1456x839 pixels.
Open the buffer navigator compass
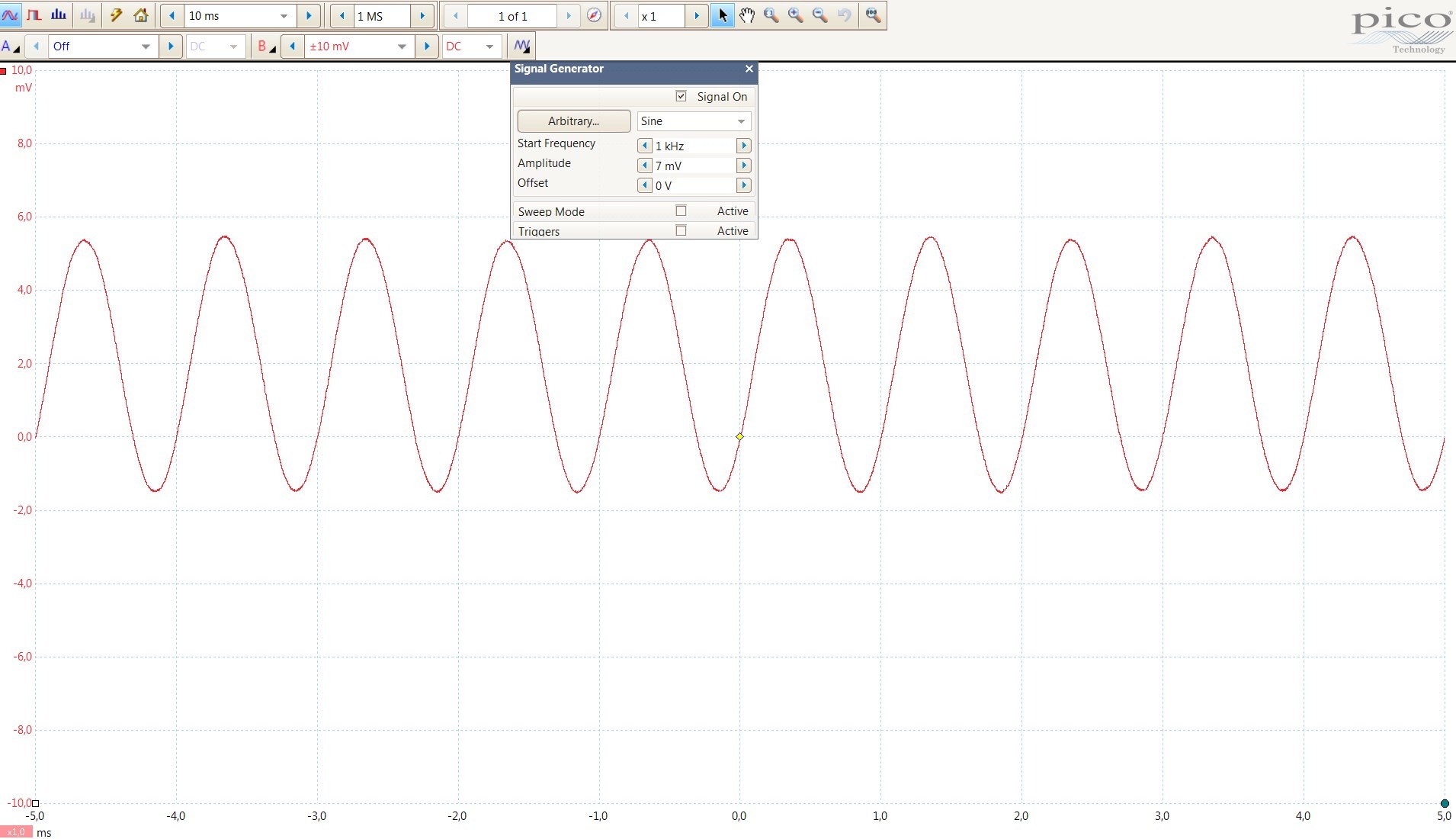(595, 16)
